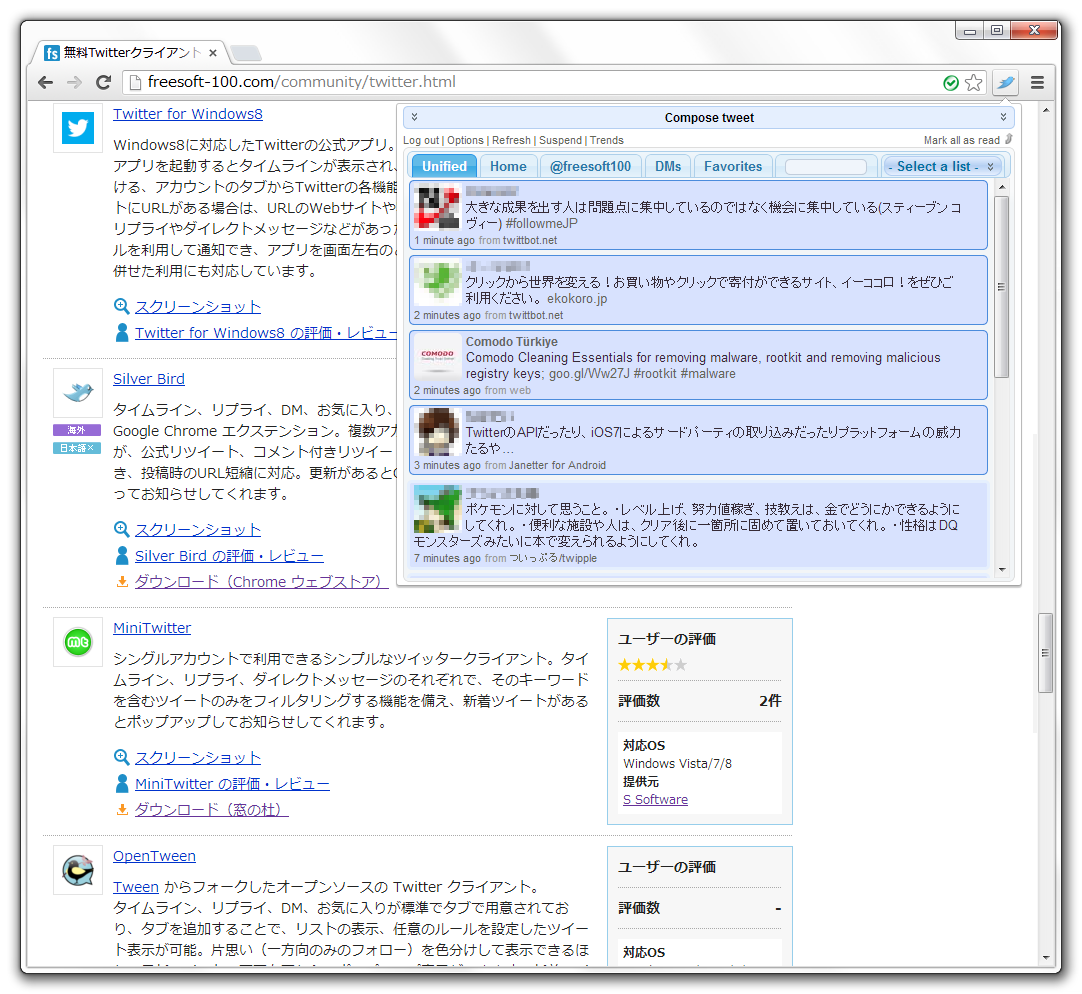Screen dimensions: 1082x994
Task: Open the OpenTween title link
Action: (155, 856)
